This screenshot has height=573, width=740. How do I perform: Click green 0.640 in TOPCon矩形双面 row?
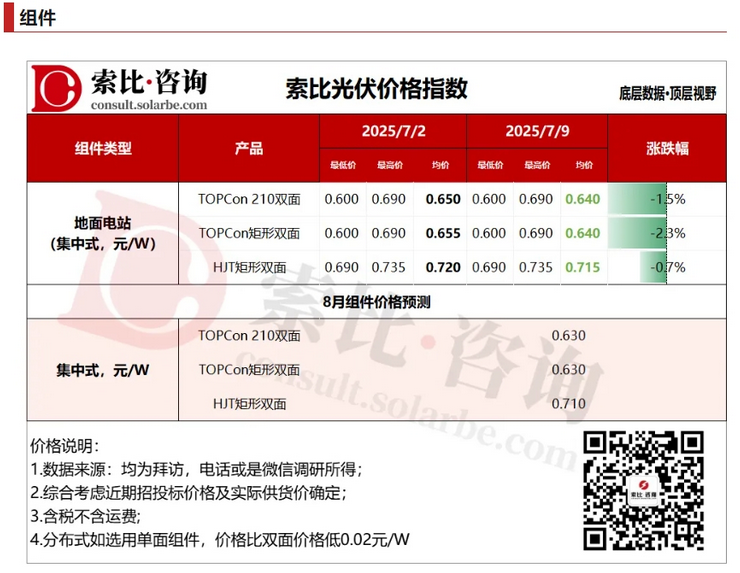583,233
